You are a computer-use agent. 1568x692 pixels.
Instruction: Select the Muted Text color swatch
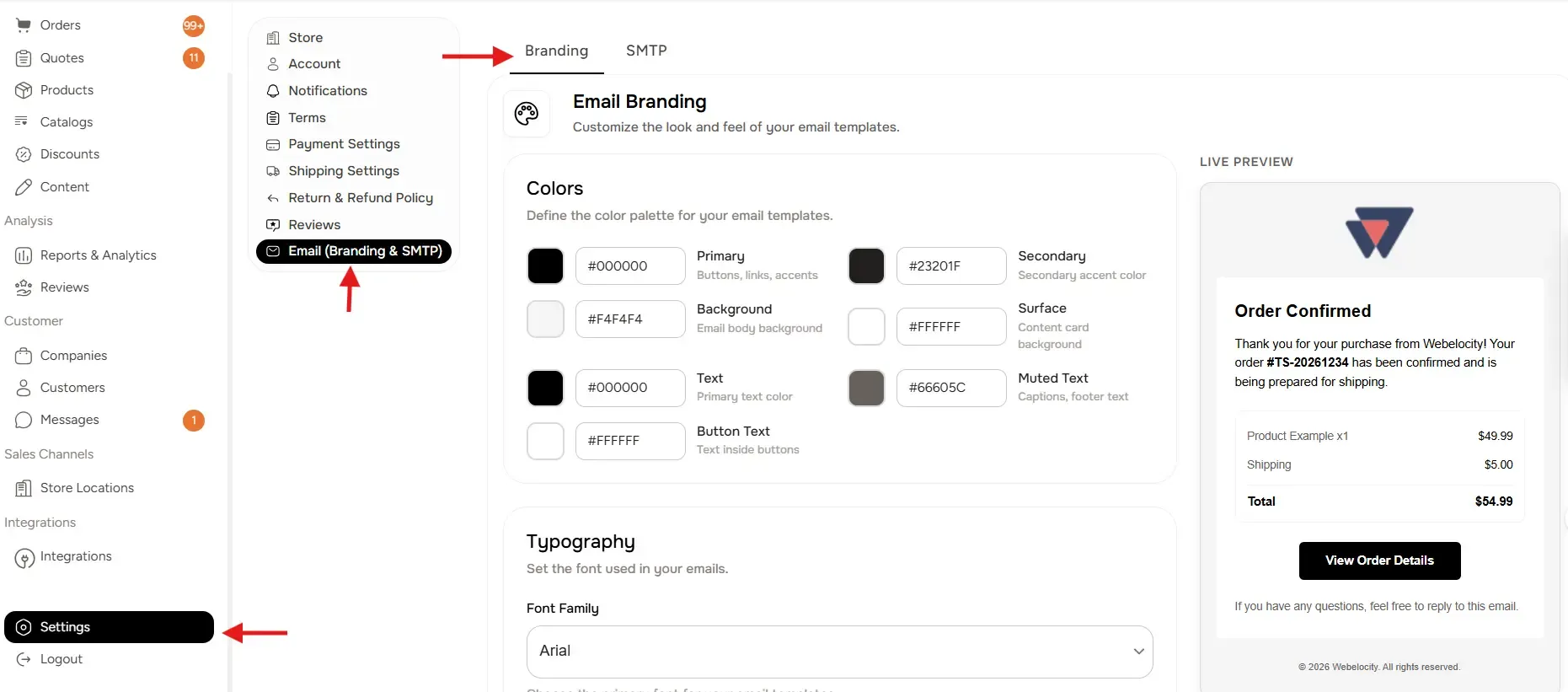tap(865, 388)
